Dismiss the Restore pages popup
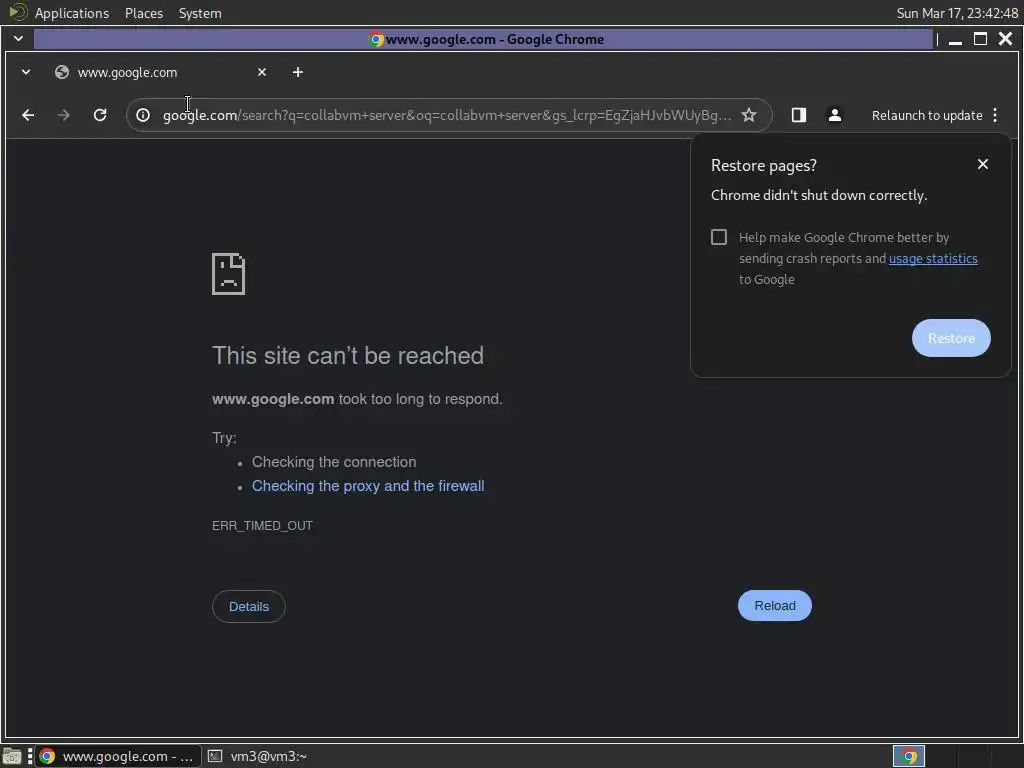 pos(983,165)
